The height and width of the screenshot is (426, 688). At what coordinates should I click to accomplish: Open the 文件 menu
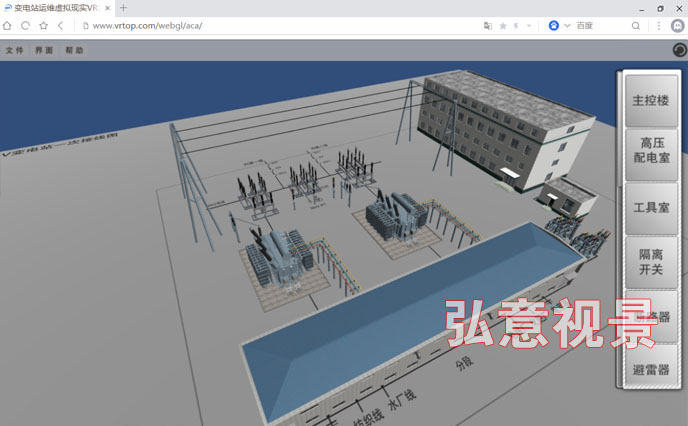[14, 50]
